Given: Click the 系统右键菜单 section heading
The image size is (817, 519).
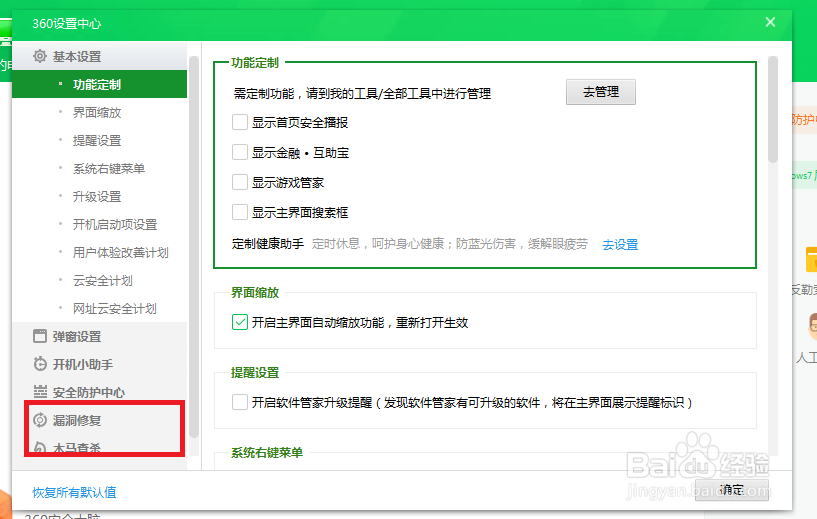Looking at the screenshot, I should tap(267, 452).
